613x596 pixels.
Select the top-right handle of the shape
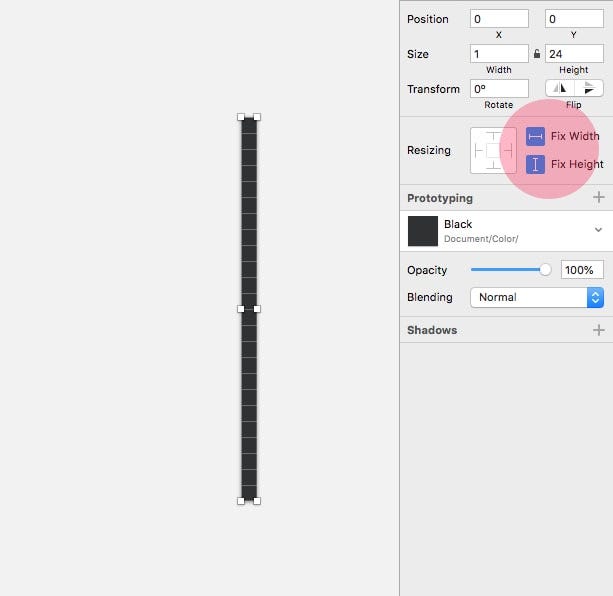(x=257, y=117)
